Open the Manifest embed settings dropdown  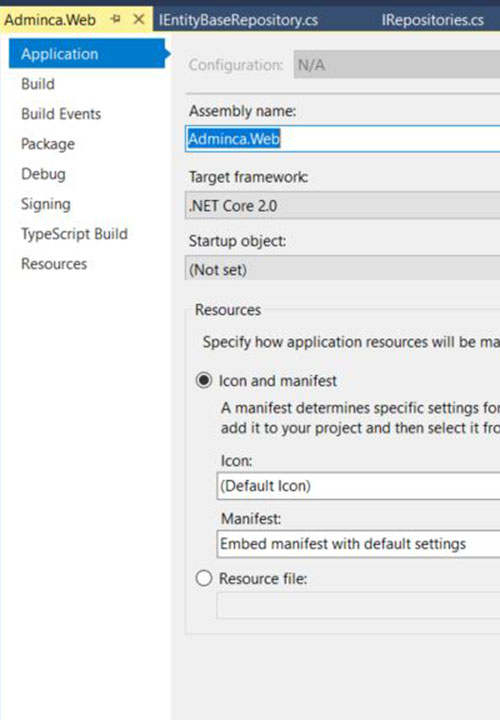358,544
